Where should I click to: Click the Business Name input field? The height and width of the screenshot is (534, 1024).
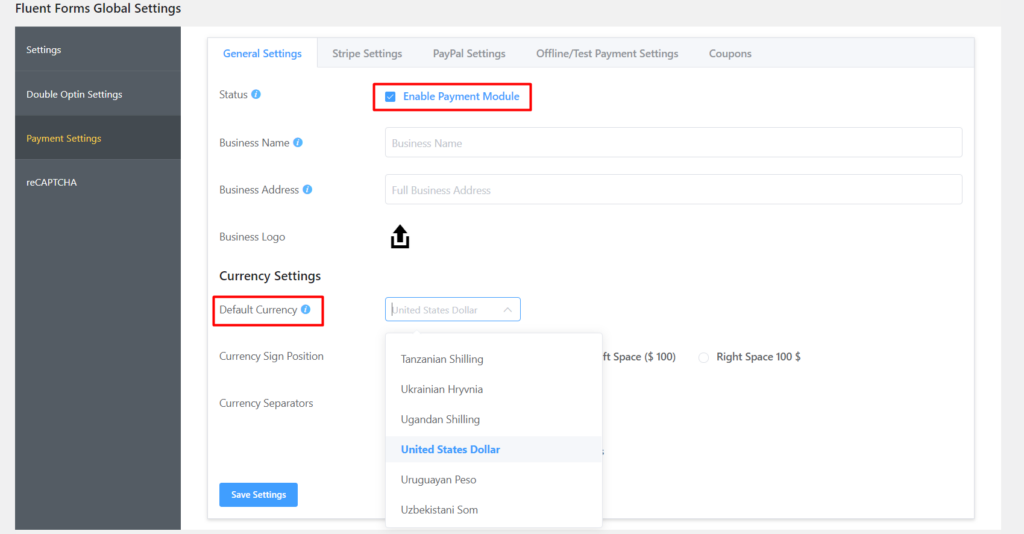(x=673, y=143)
